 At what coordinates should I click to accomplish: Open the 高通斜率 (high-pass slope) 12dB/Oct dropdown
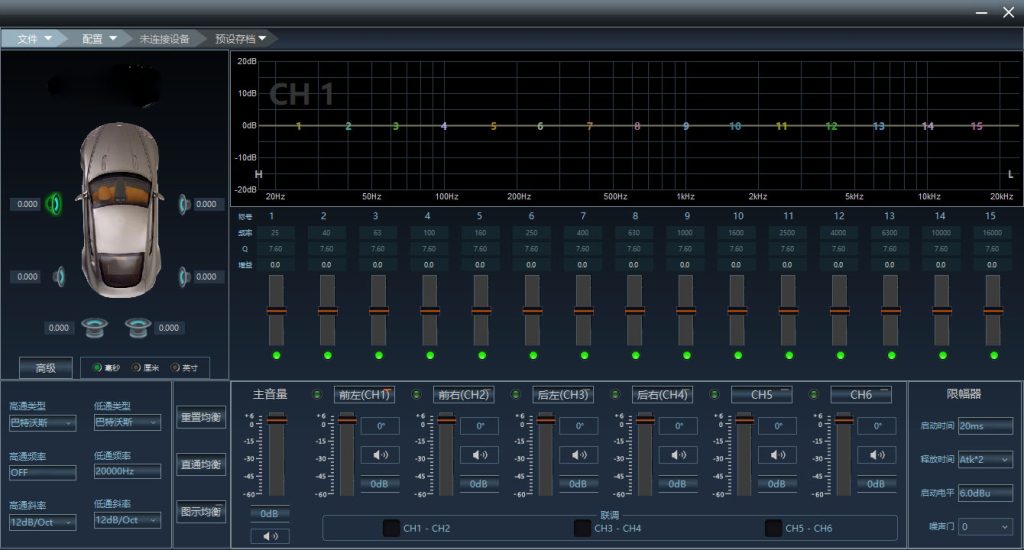click(42, 522)
